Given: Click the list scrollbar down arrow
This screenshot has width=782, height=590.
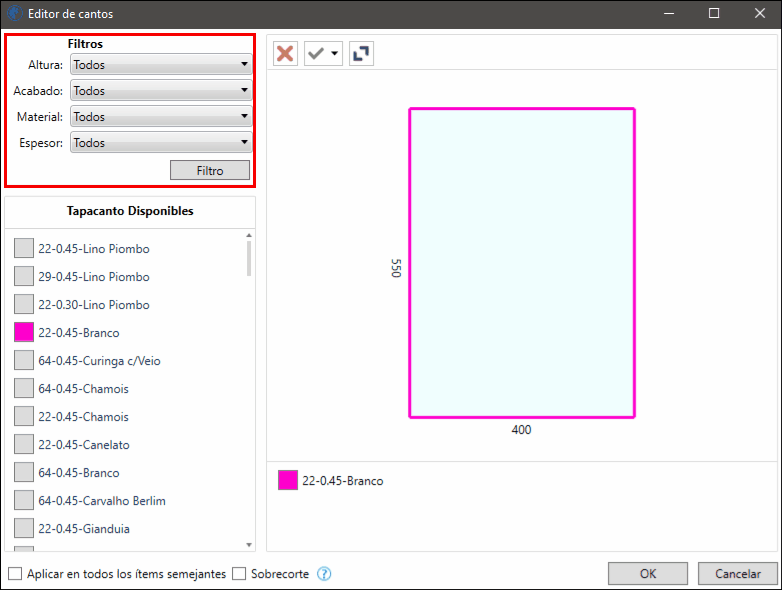Looking at the screenshot, I should pyautogui.click(x=249, y=545).
